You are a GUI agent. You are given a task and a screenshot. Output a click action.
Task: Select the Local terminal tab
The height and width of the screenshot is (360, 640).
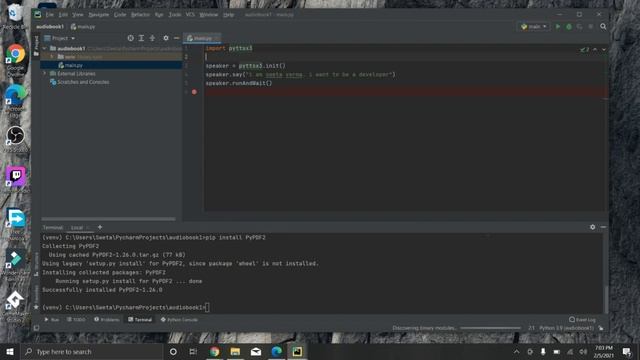pyautogui.click(x=77, y=227)
